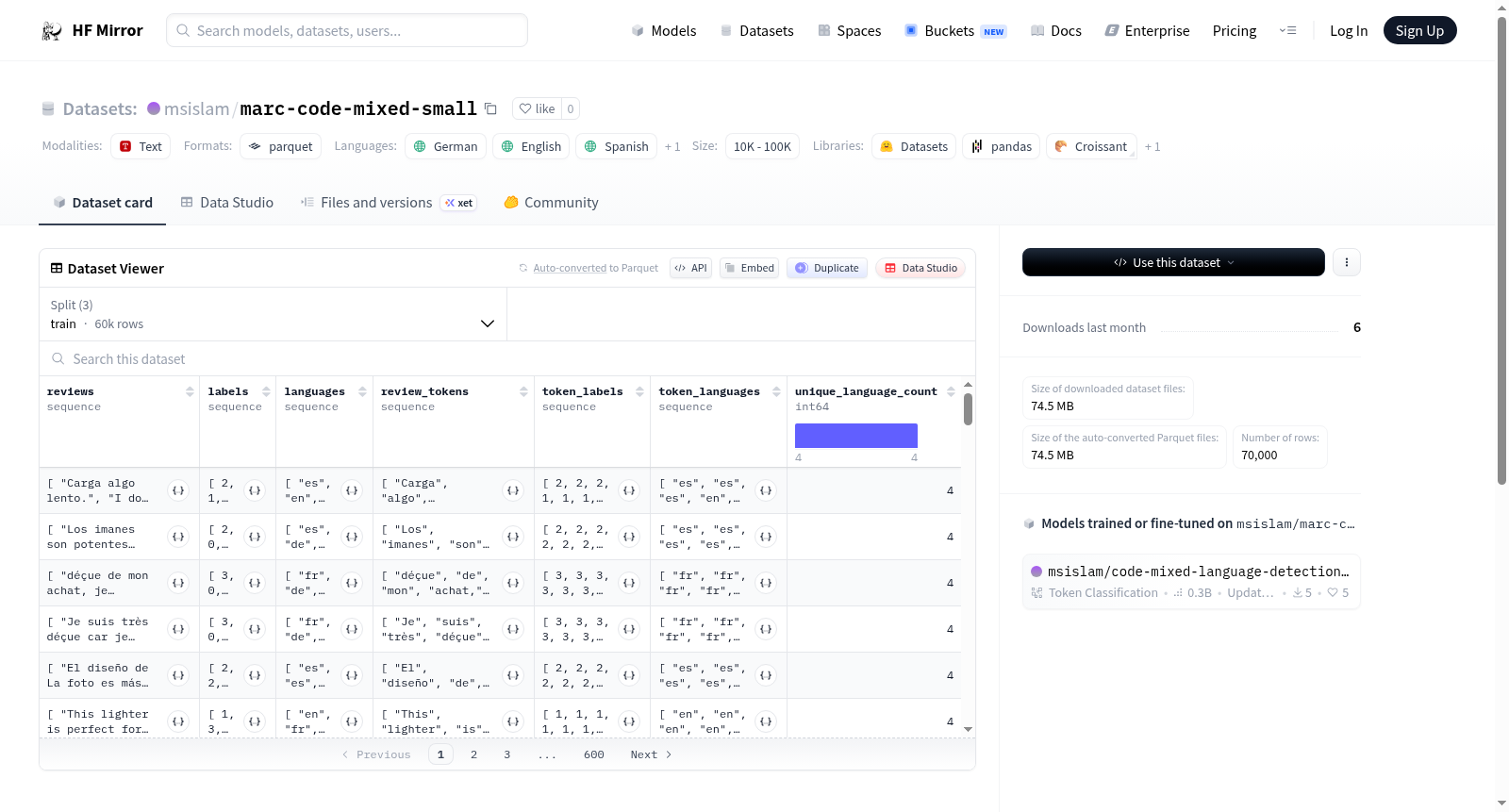Open Buckets in top navigation
Screen dimensions: 1509x812
click(x=955, y=31)
